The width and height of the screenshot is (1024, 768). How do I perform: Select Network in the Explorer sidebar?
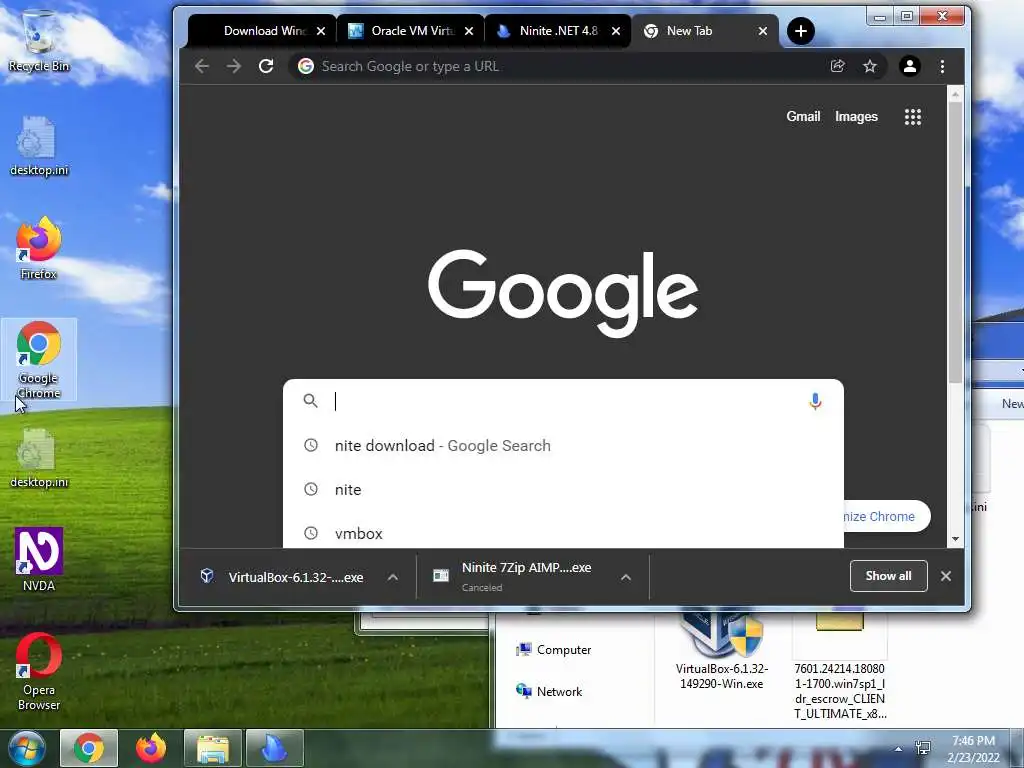coord(549,692)
